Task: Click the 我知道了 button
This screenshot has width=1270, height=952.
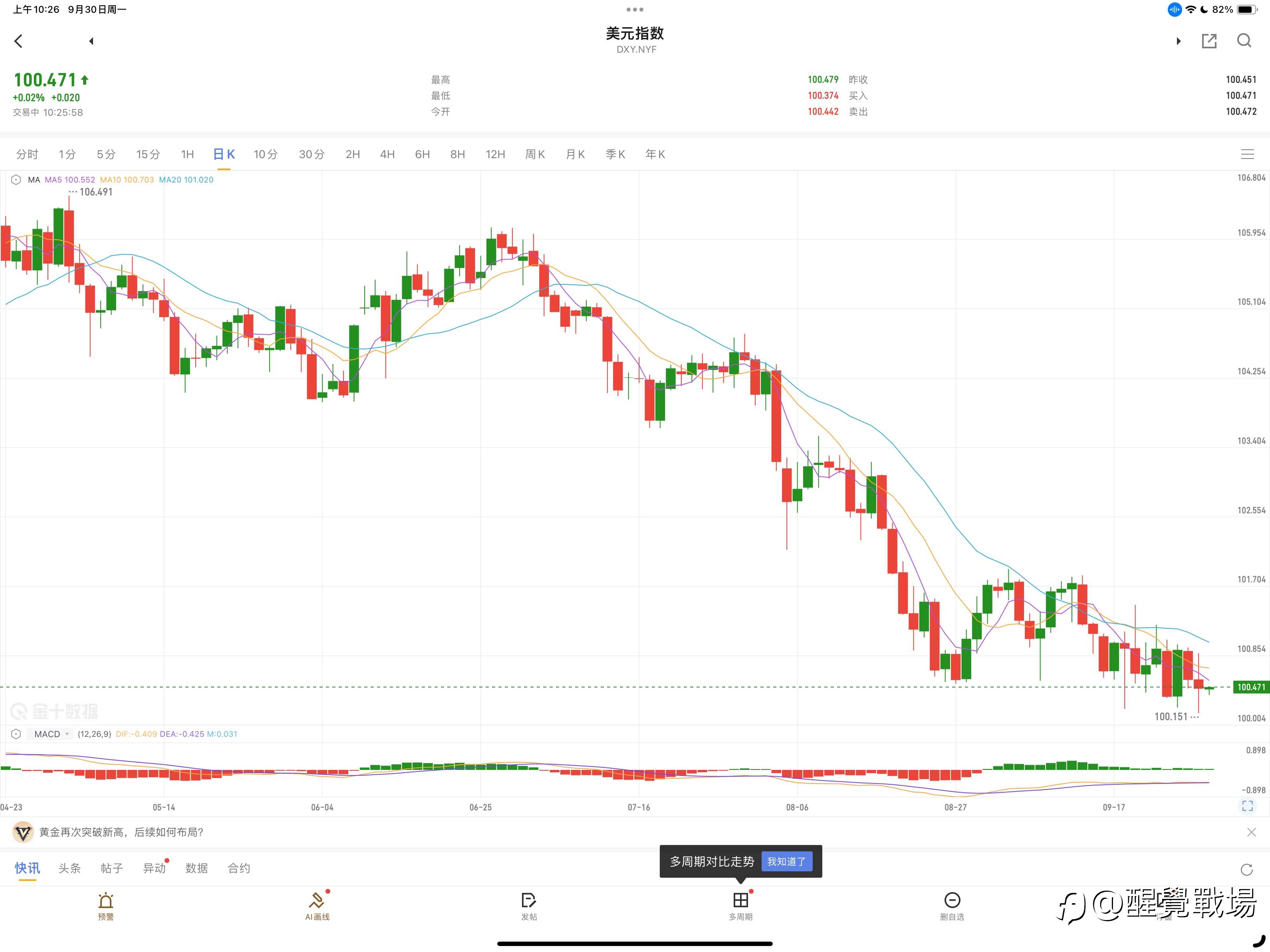Action: click(787, 861)
